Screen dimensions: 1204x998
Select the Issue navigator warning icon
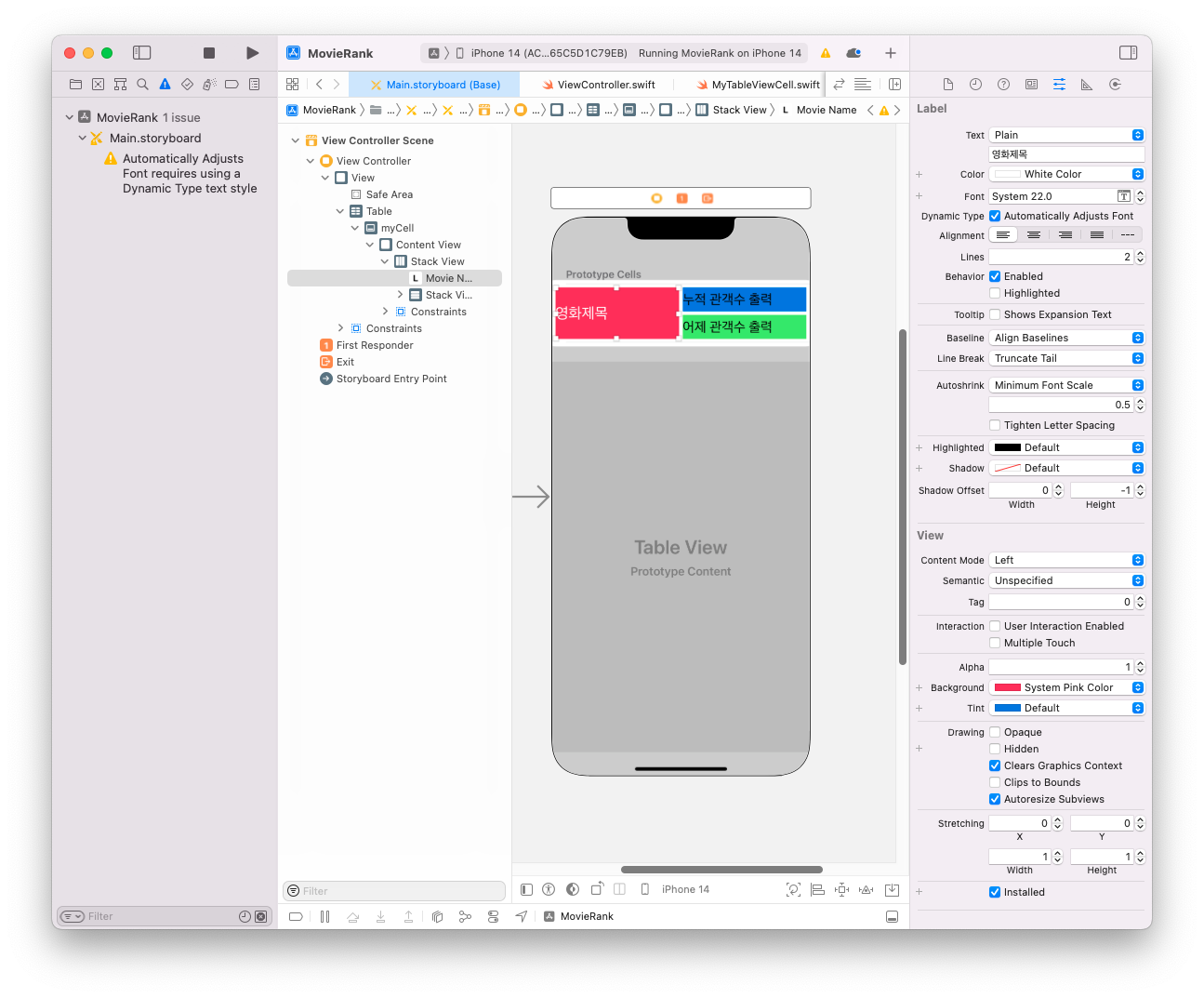coord(165,84)
